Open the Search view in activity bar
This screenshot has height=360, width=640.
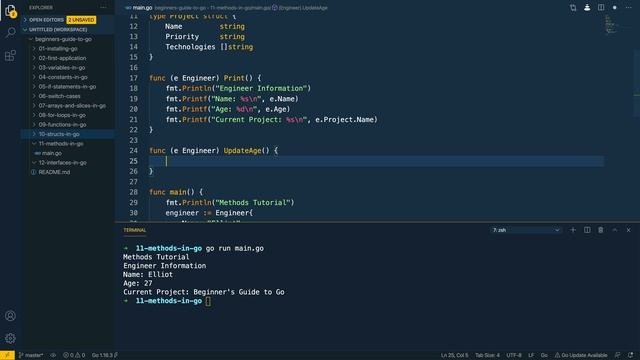pos(10,32)
